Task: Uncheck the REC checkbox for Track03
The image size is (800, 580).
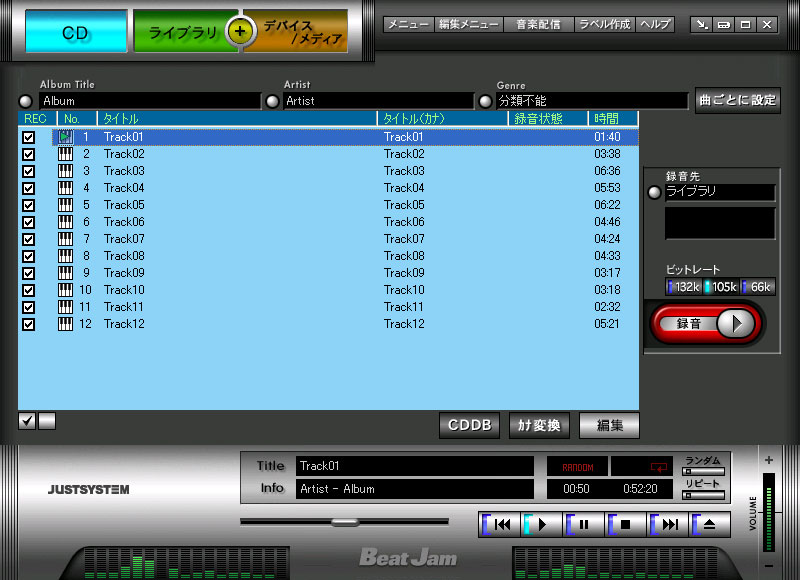Action: [x=28, y=171]
